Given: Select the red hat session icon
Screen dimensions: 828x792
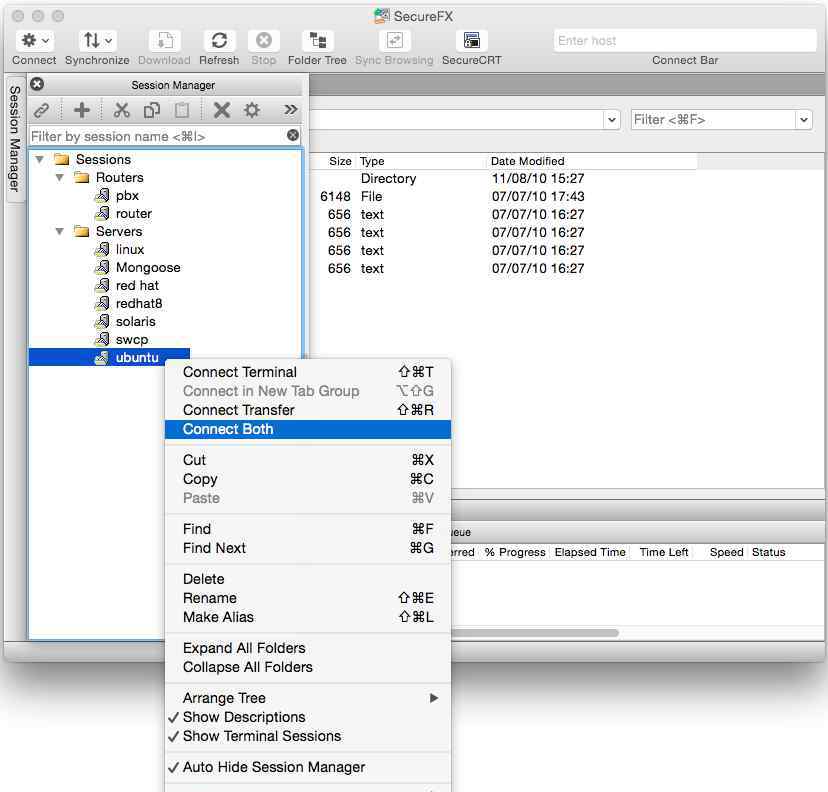Looking at the screenshot, I should (x=102, y=285).
